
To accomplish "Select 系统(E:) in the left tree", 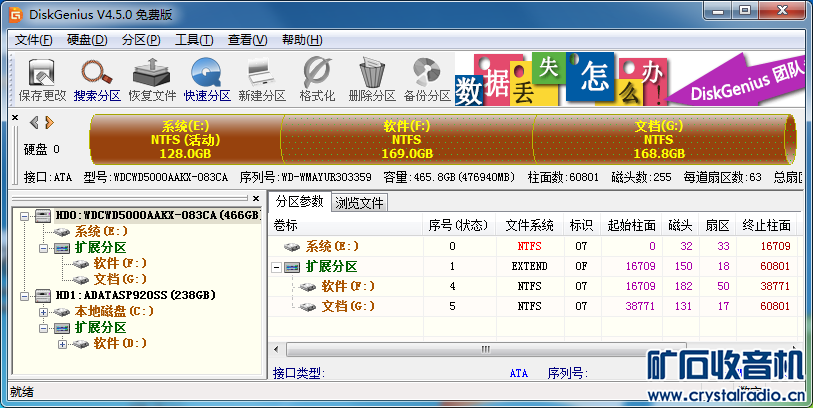I will [x=101, y=231].
